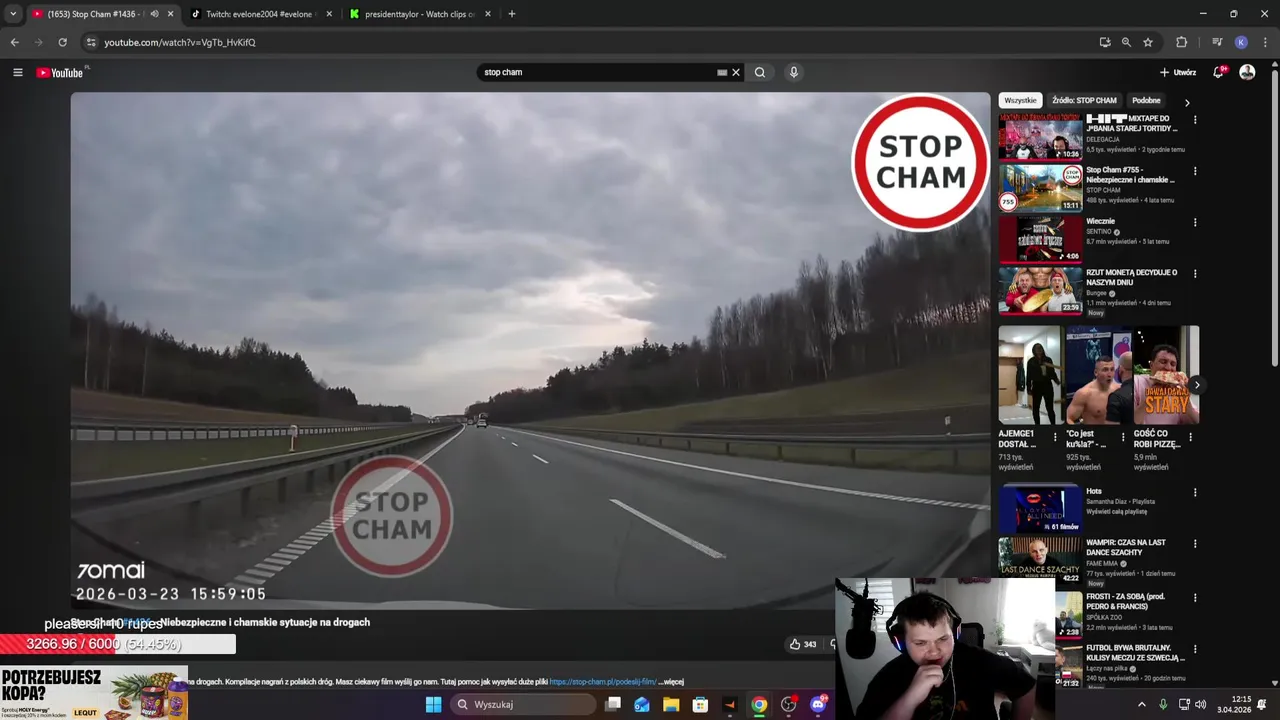View site information icon in address bar
The width and height of the screenshot is (1280, 720).
(91, 42)
